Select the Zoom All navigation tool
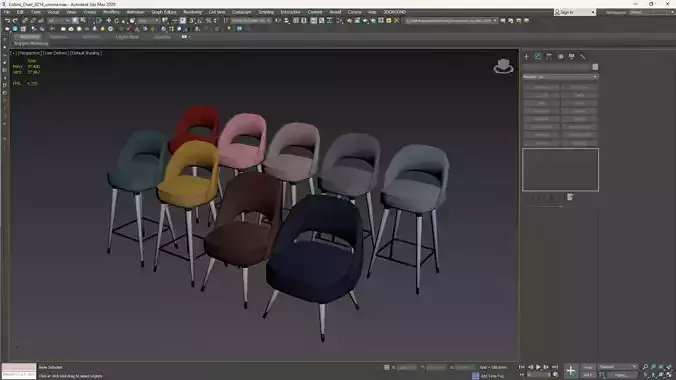The image size is (676, 380). (654, 367)
